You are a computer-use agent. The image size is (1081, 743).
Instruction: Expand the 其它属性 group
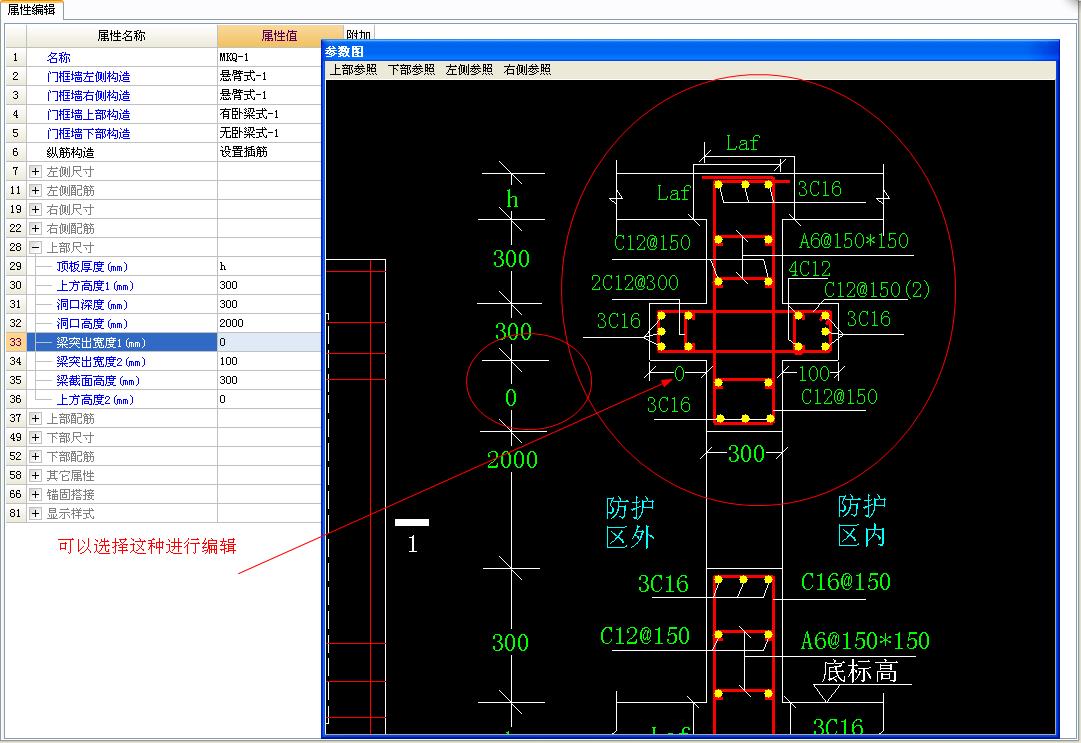(x=35, y=476)
